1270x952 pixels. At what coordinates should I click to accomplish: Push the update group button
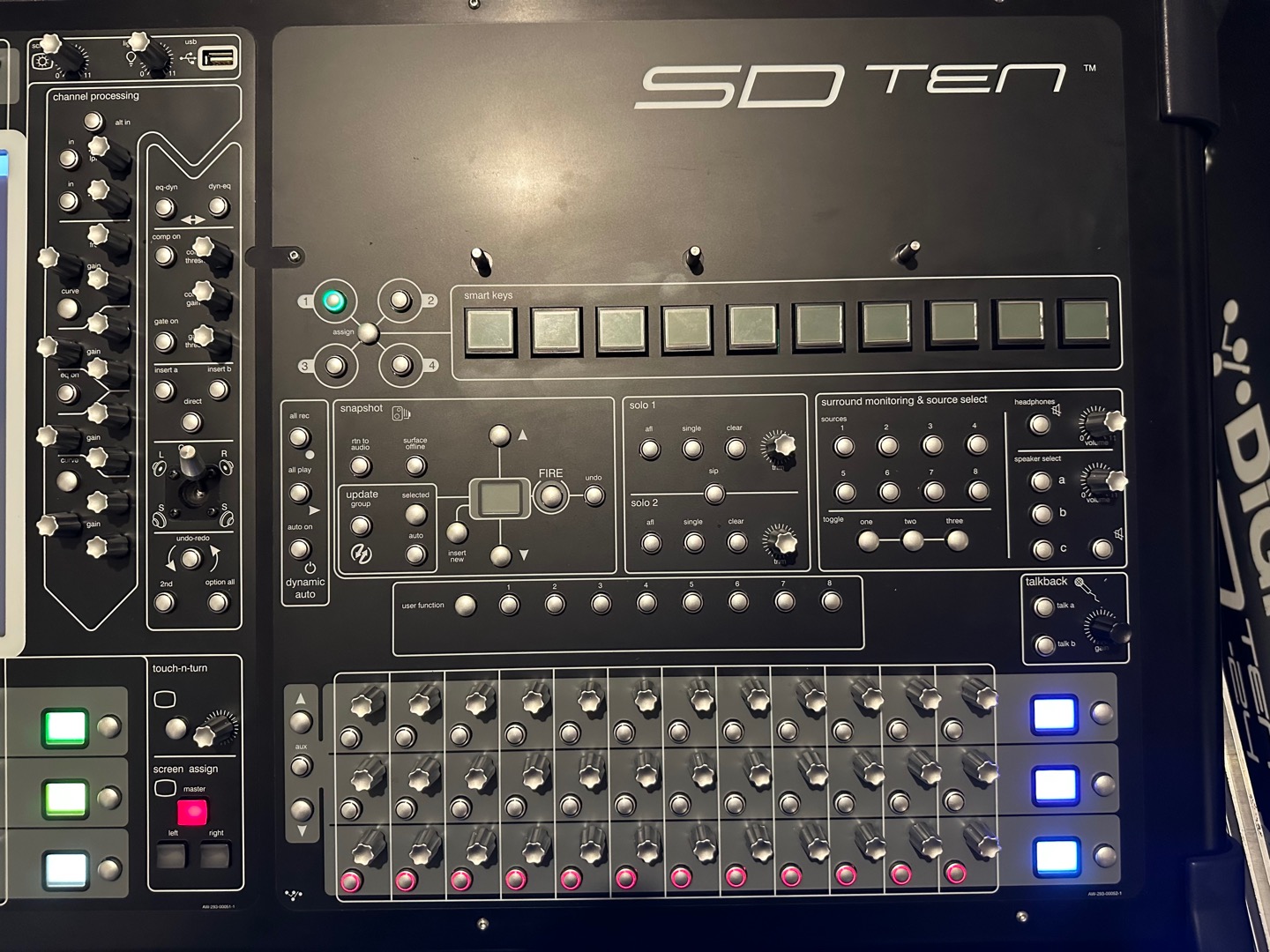[x=360, y=526]
